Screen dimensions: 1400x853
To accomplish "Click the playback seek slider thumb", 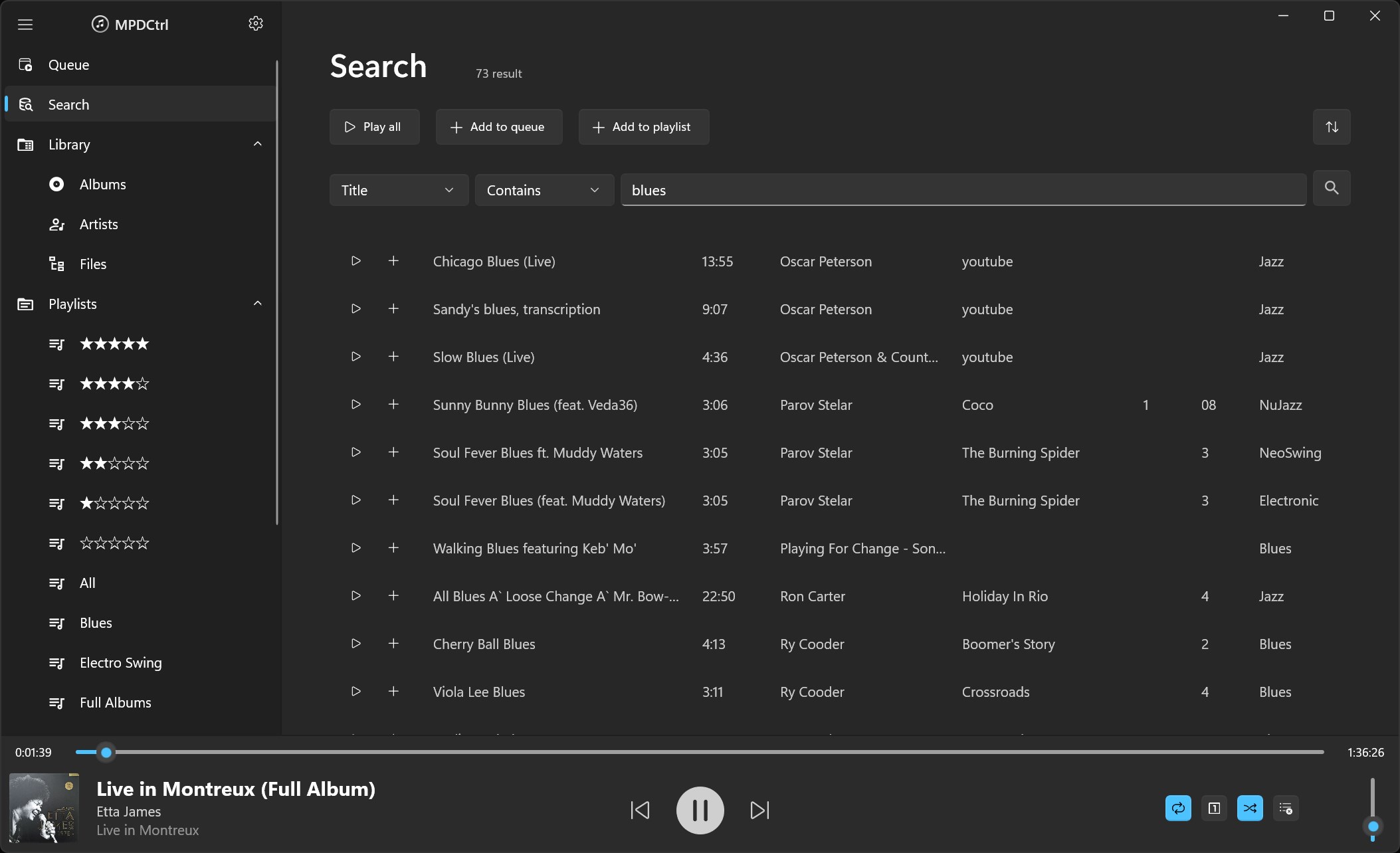I will tap(106, 753).
